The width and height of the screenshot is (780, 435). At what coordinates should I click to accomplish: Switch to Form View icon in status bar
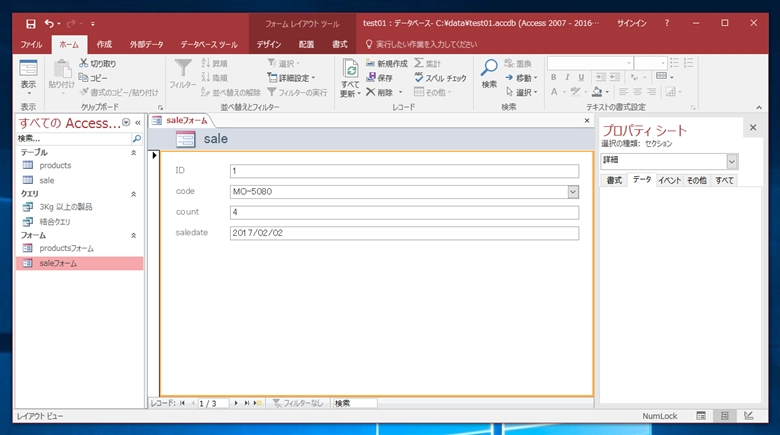(x=701, y=416)
